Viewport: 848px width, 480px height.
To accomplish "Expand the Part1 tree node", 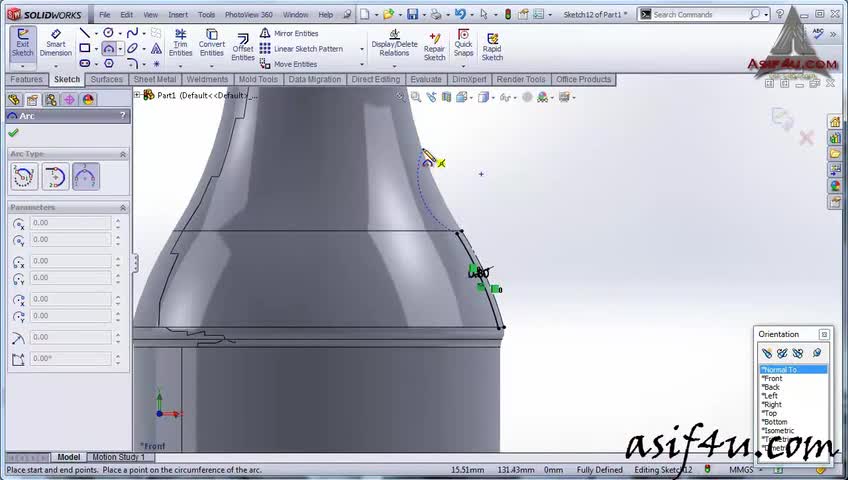I will [137, 95].
